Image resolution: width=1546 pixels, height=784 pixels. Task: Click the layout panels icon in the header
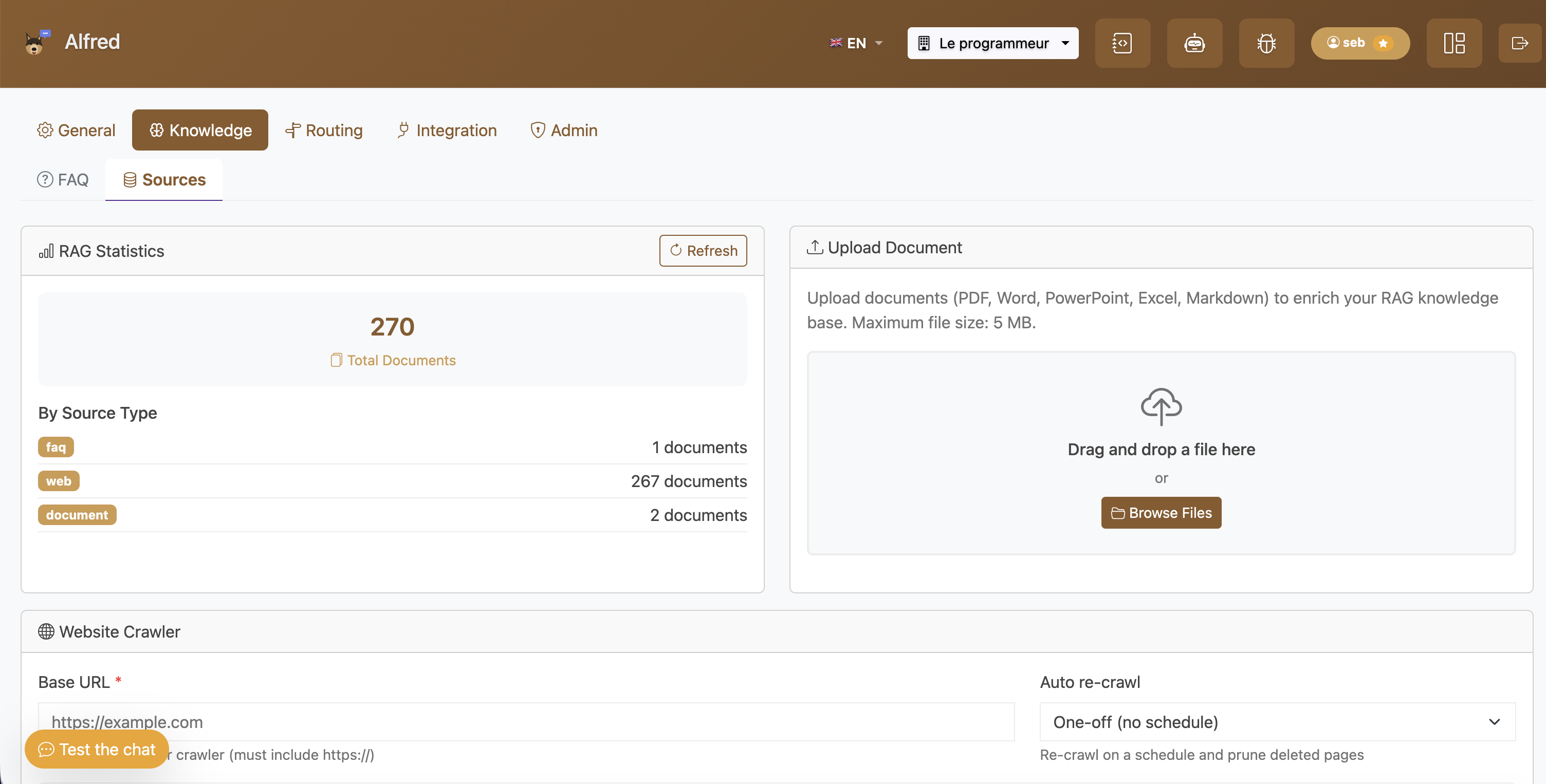(x=1454, y=43)
